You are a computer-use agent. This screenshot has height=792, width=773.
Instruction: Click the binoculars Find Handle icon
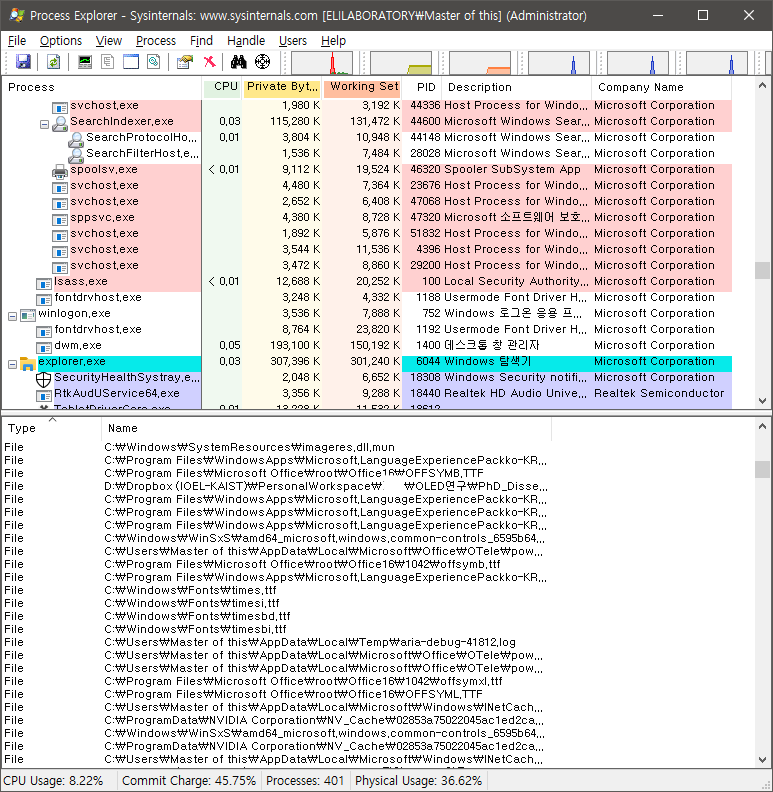(238, 62)
